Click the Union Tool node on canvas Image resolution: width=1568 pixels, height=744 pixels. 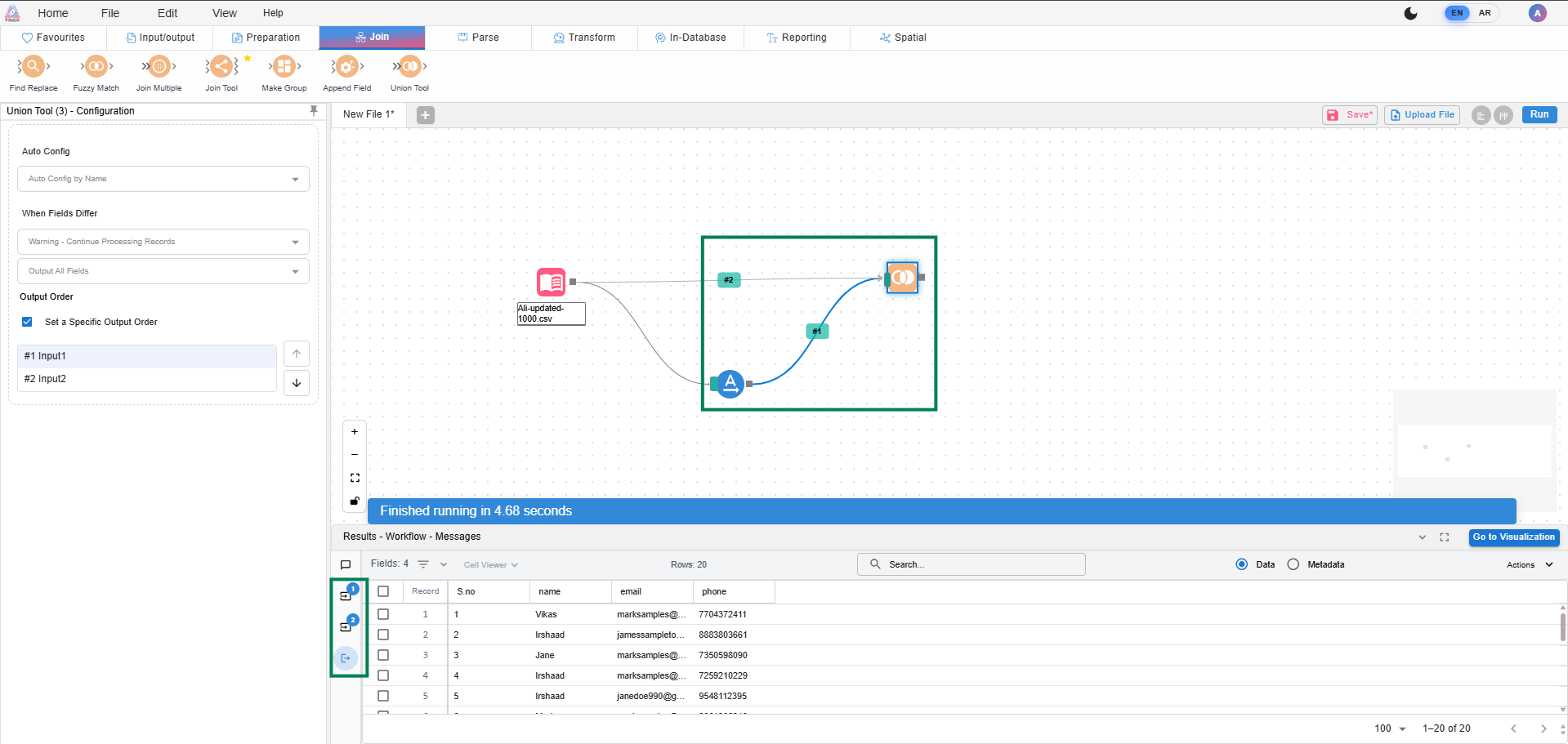tap(902, 278)
